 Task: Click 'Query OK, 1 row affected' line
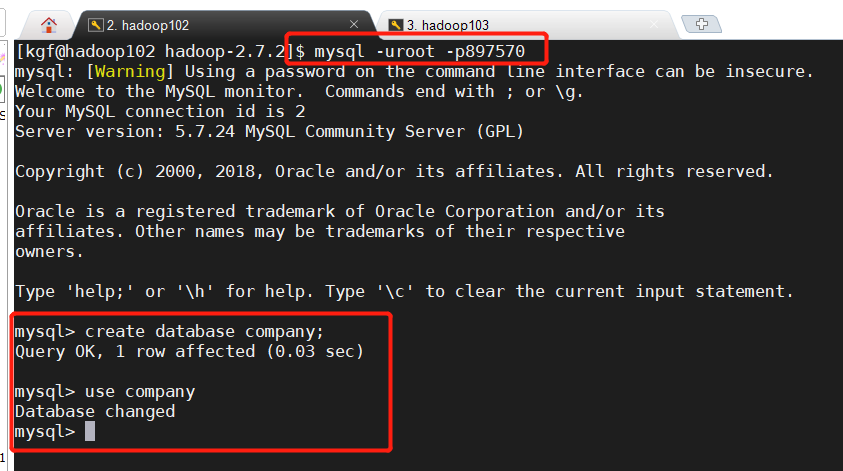pyautogui.click(x=189, y=352)
